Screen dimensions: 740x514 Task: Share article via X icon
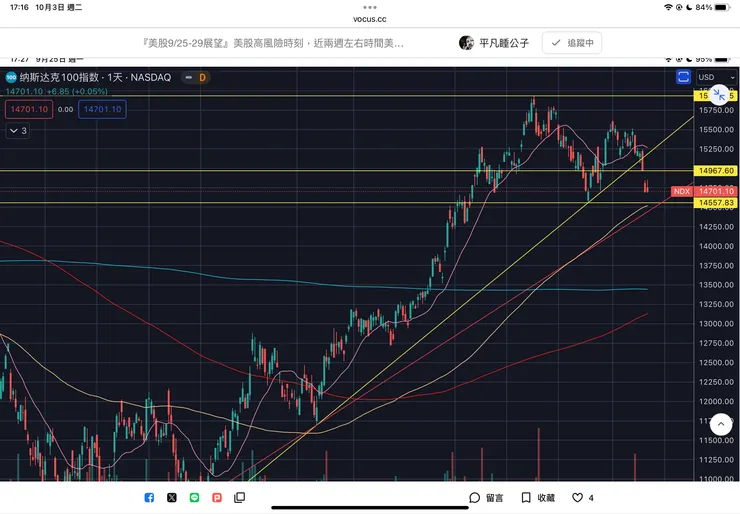click(x=172, y=497)
